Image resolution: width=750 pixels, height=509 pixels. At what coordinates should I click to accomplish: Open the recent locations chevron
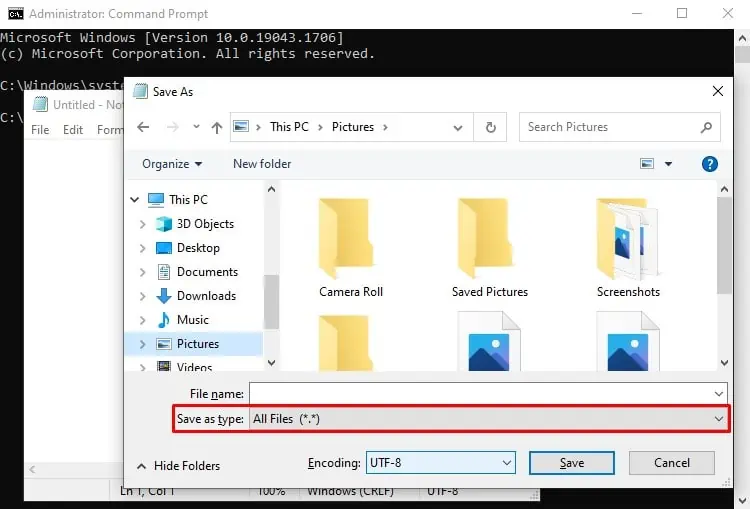tap(196, 127)
